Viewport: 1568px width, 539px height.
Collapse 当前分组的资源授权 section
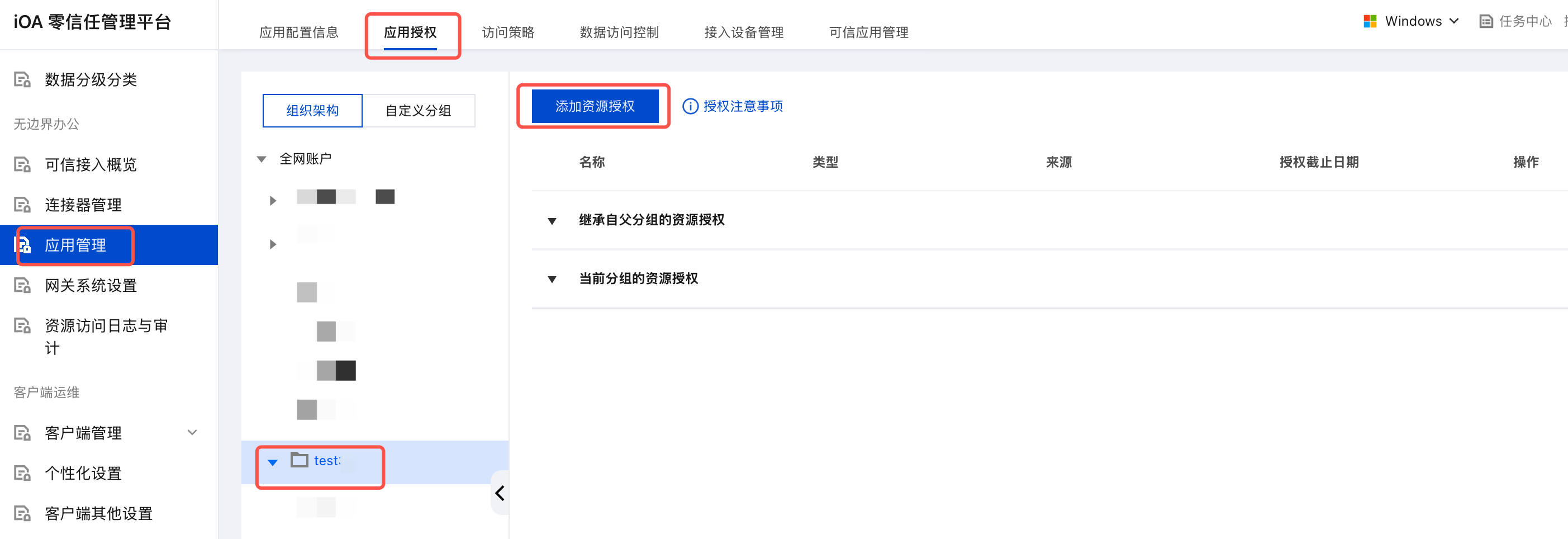point(552,280)
